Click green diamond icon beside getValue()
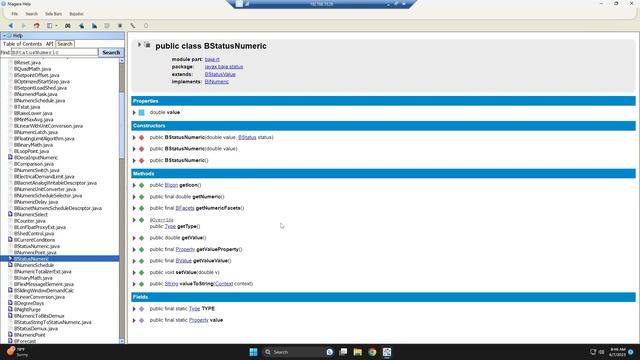 142,238
